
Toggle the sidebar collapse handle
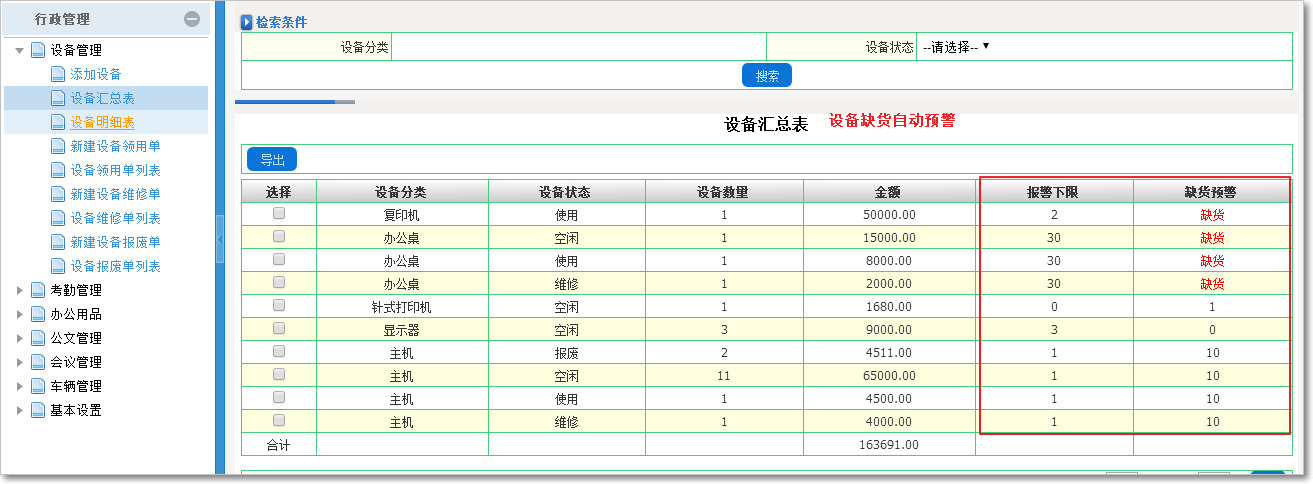click(220, 237)
